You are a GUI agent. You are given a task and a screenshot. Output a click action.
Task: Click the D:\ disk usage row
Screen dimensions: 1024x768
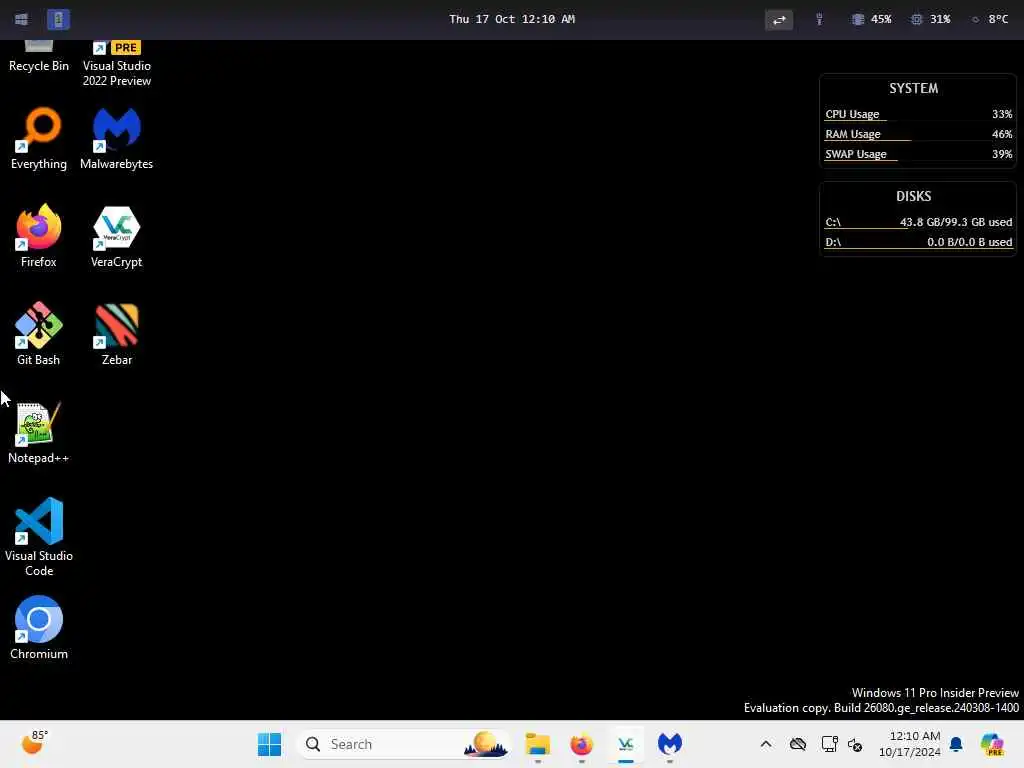918,242
